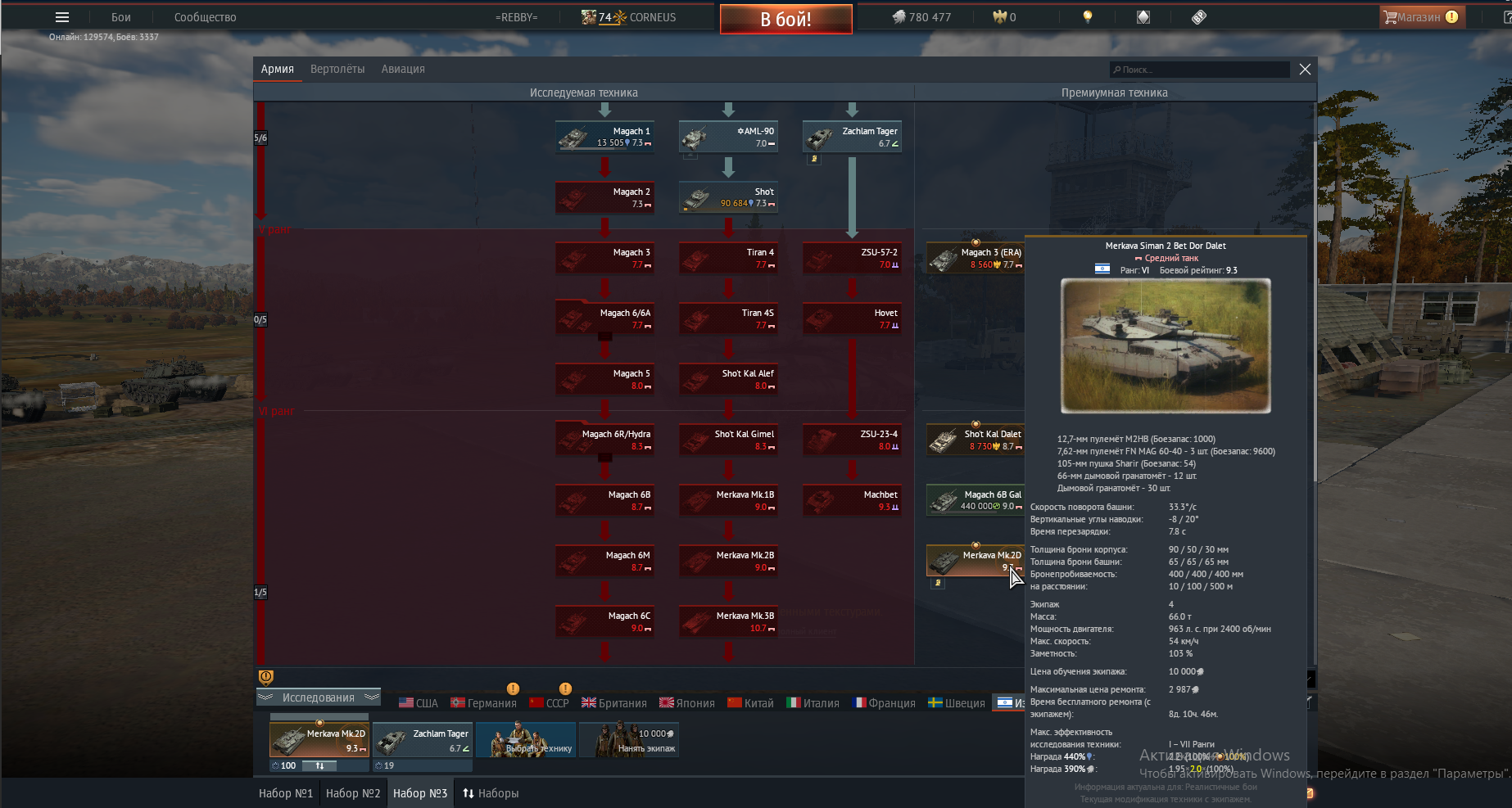Open the Наборы presets list
Screen dimensions: 1512x808
[491, 793]
